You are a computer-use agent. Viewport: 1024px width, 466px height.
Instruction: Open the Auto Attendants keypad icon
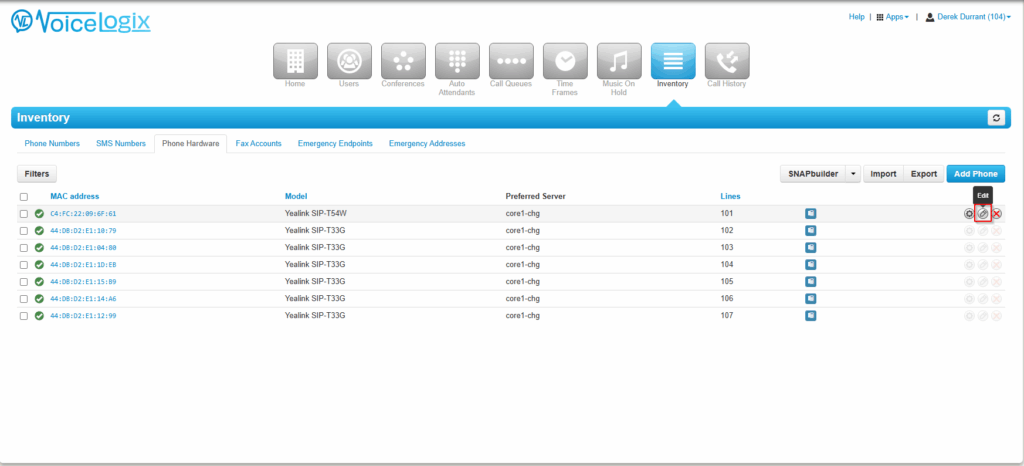click(x=457, y=61)
